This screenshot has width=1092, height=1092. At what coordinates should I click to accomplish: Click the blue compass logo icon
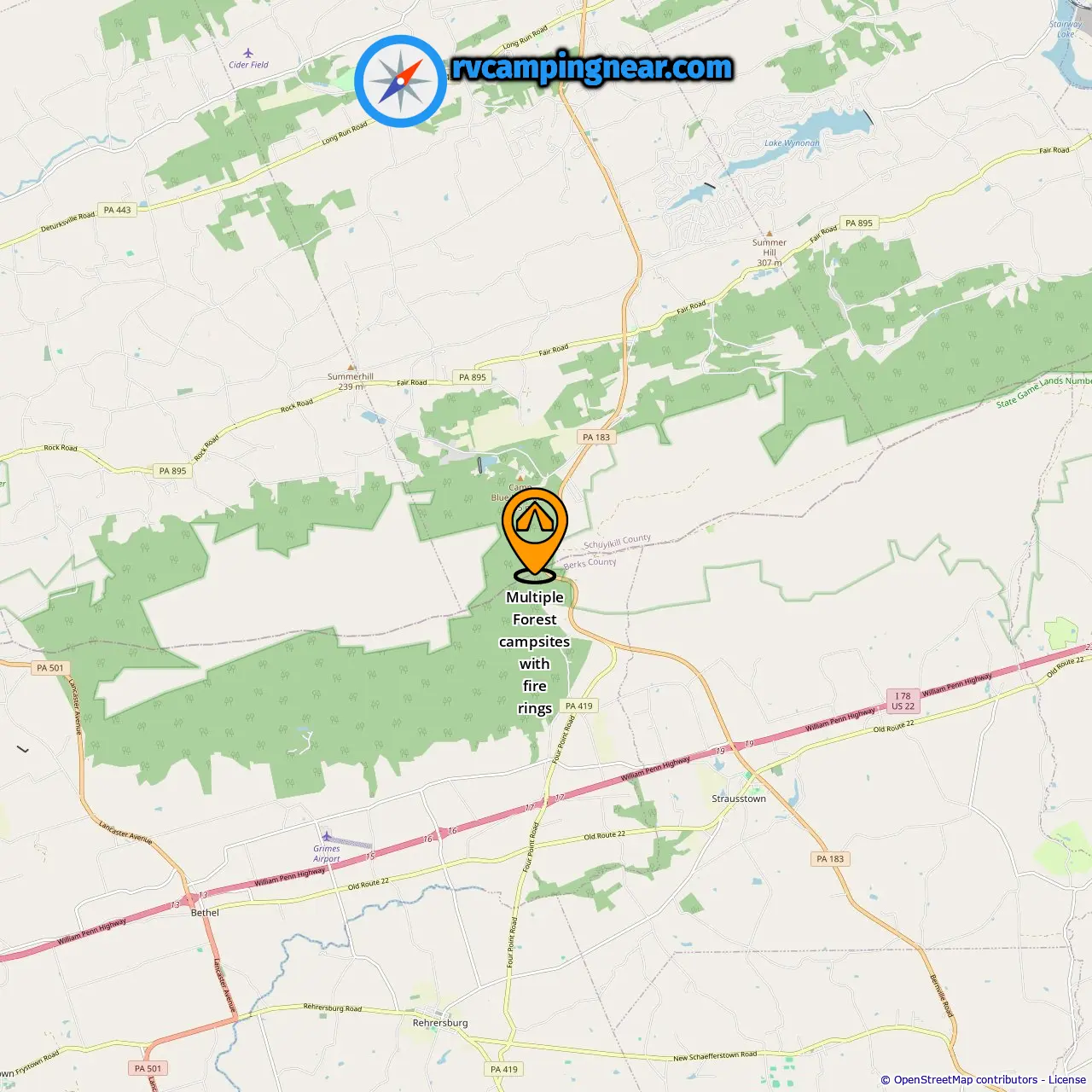click(401, 82)
